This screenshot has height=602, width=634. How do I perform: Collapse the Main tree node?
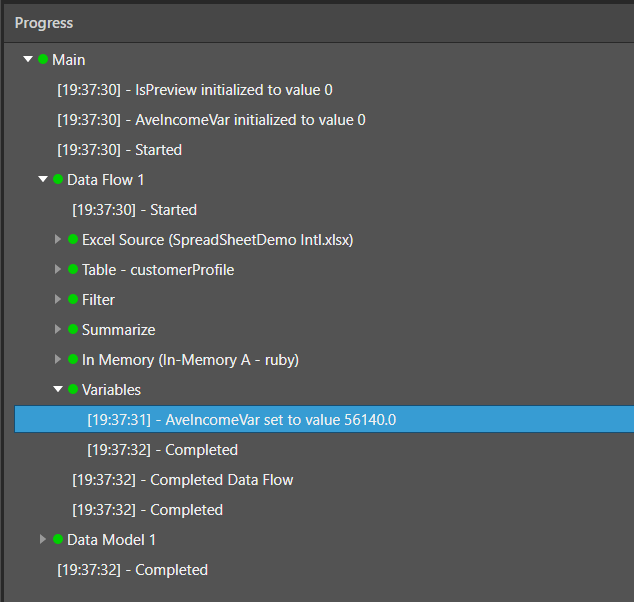[28, 60]
